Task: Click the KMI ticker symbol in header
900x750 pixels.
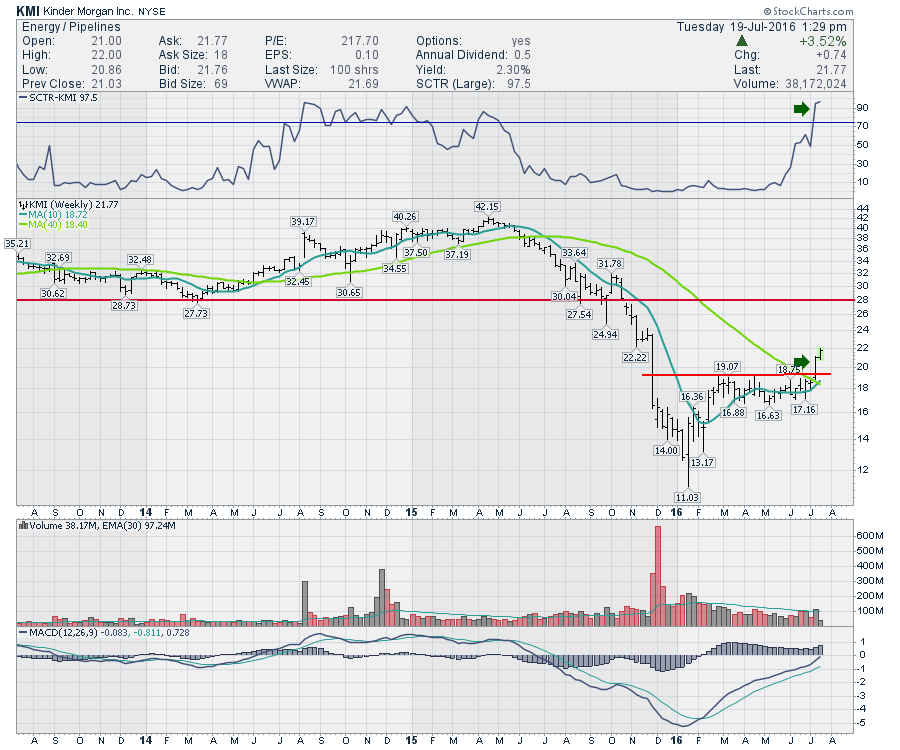Action: (28, 10)
